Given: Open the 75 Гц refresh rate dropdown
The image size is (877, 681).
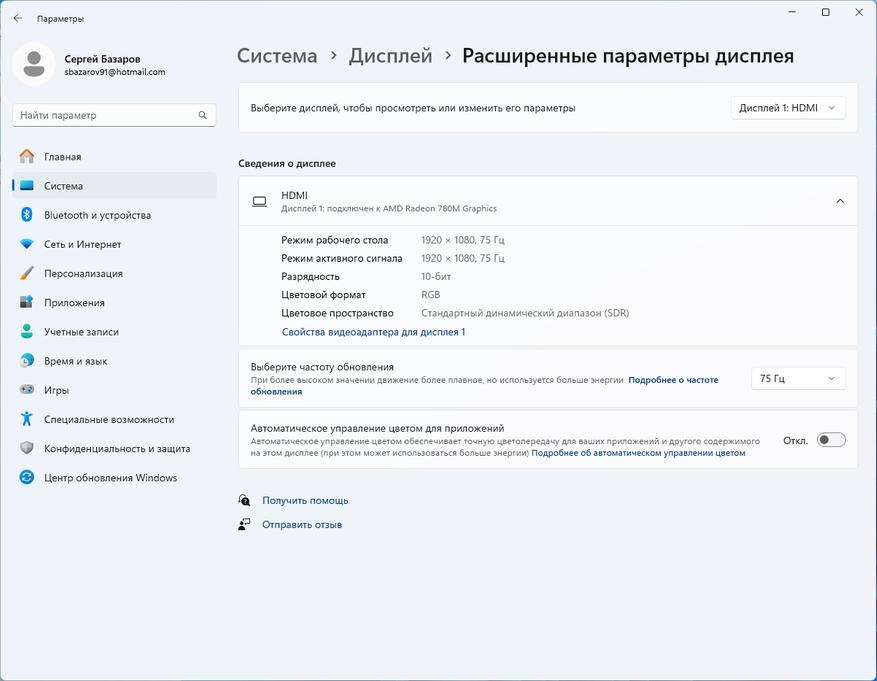Looking at the screenshot, I should tap(798, 379).
